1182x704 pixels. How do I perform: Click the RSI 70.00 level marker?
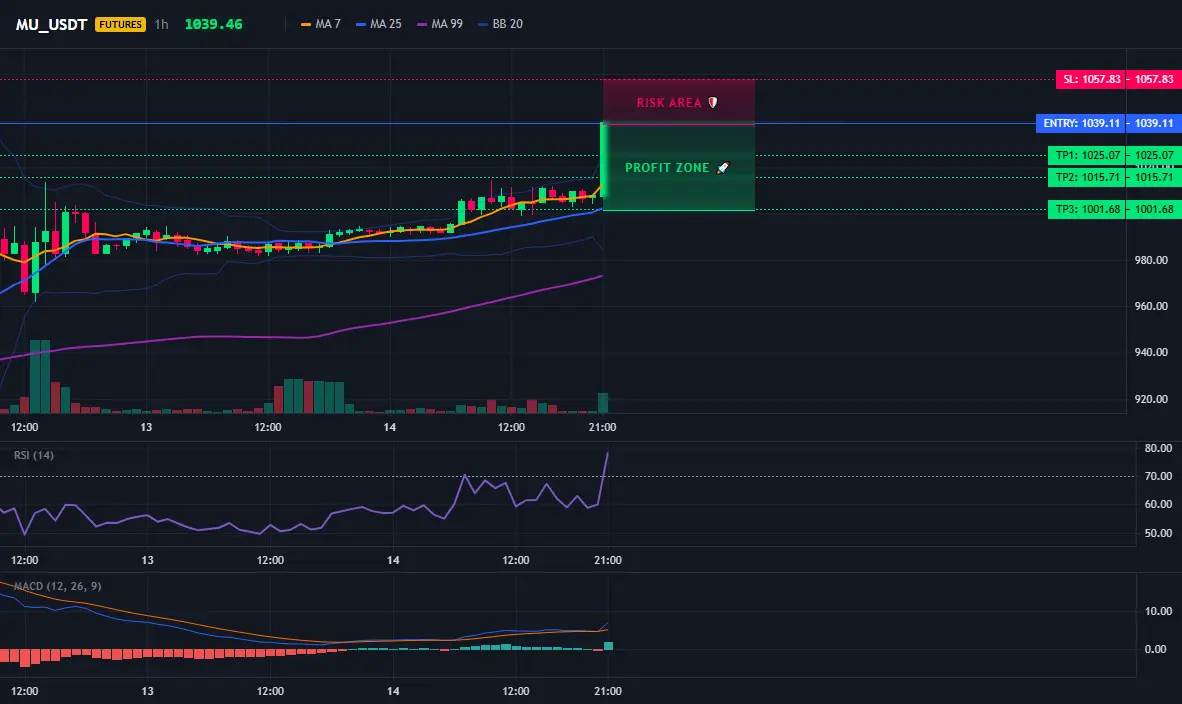click(1158, 476)
